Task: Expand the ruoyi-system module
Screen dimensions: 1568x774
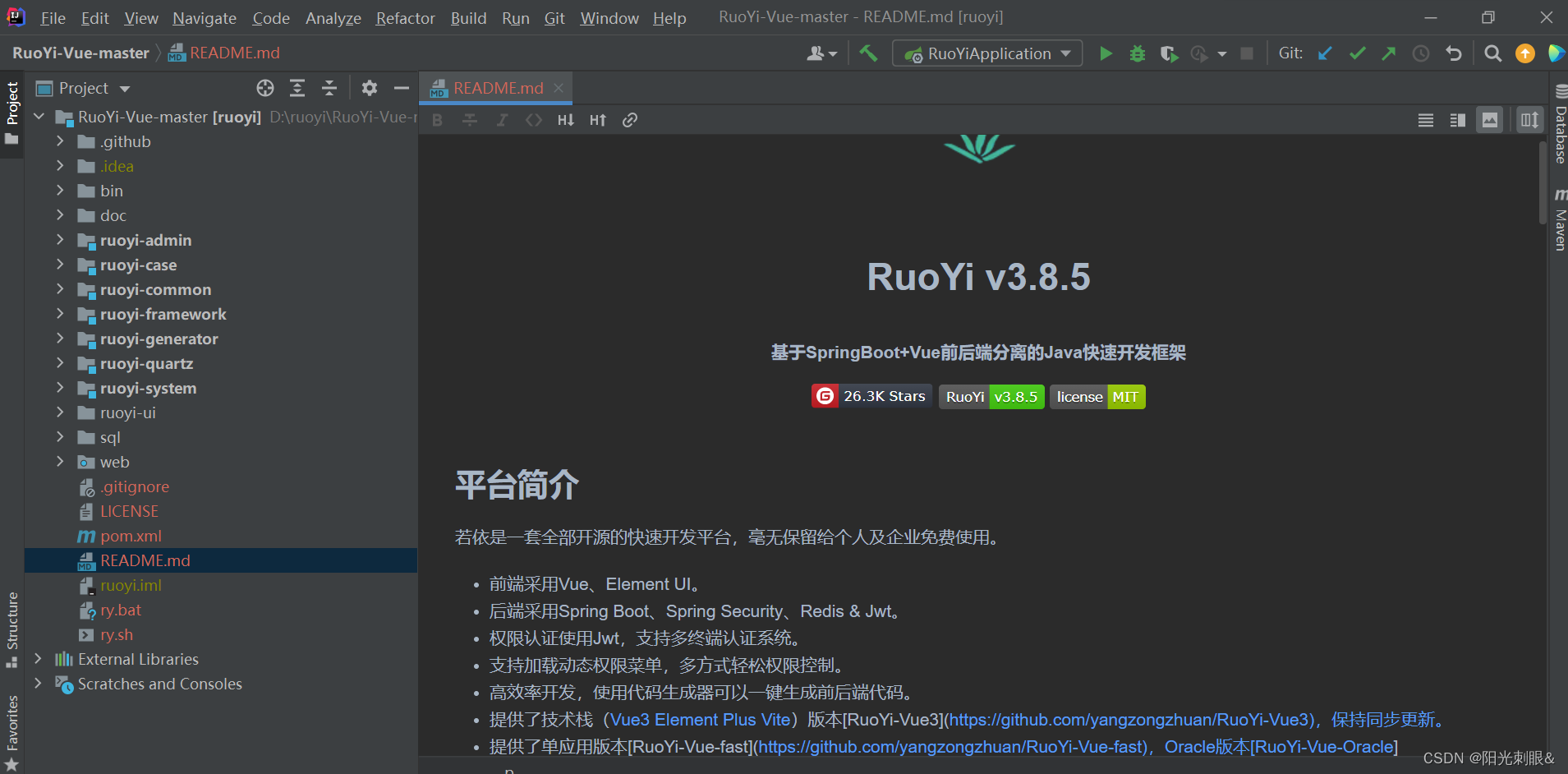Action: point(60,388)
